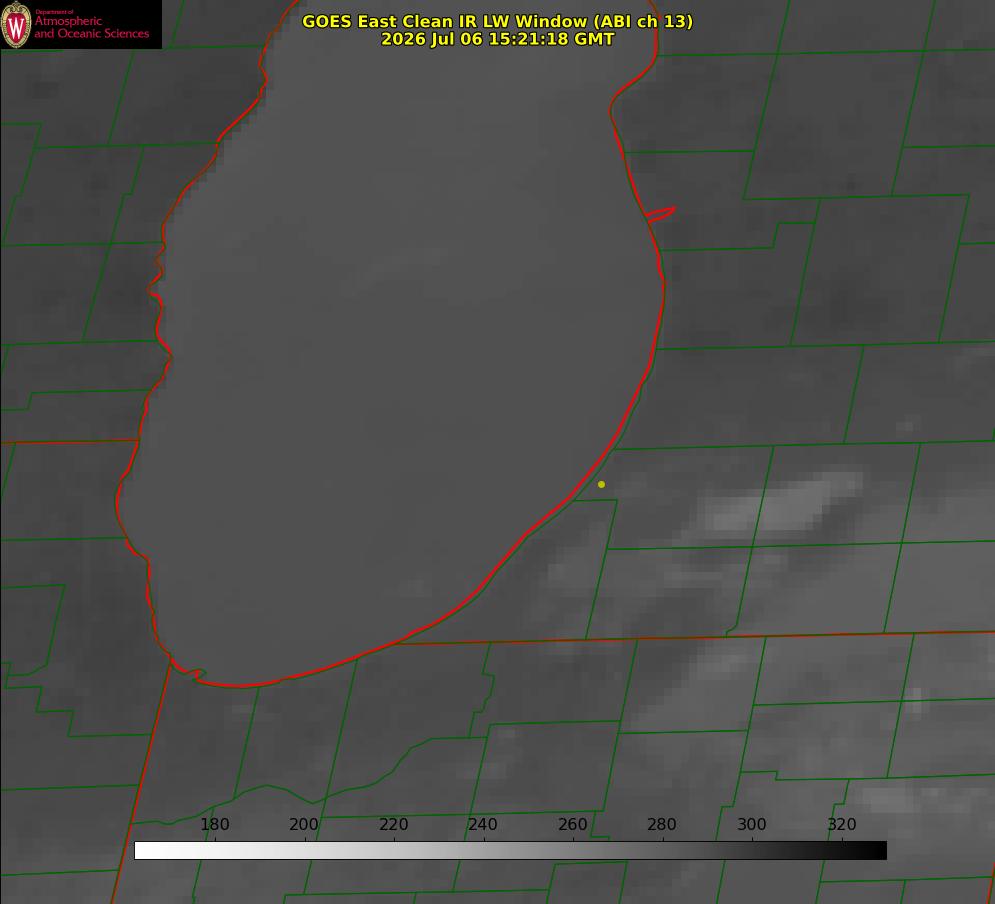Click the 180 label on the colorbar
Viewport: 995px width, 904px height.
point(214,824)
